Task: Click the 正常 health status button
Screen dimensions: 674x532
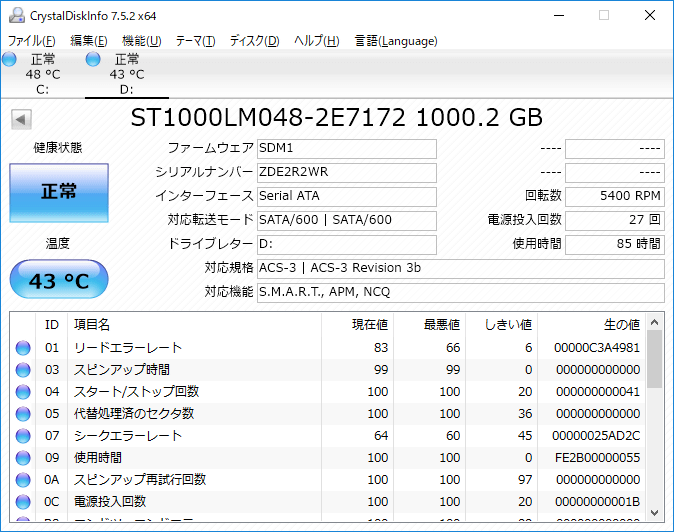Action: pyautogui.click(x=58, y=192)
